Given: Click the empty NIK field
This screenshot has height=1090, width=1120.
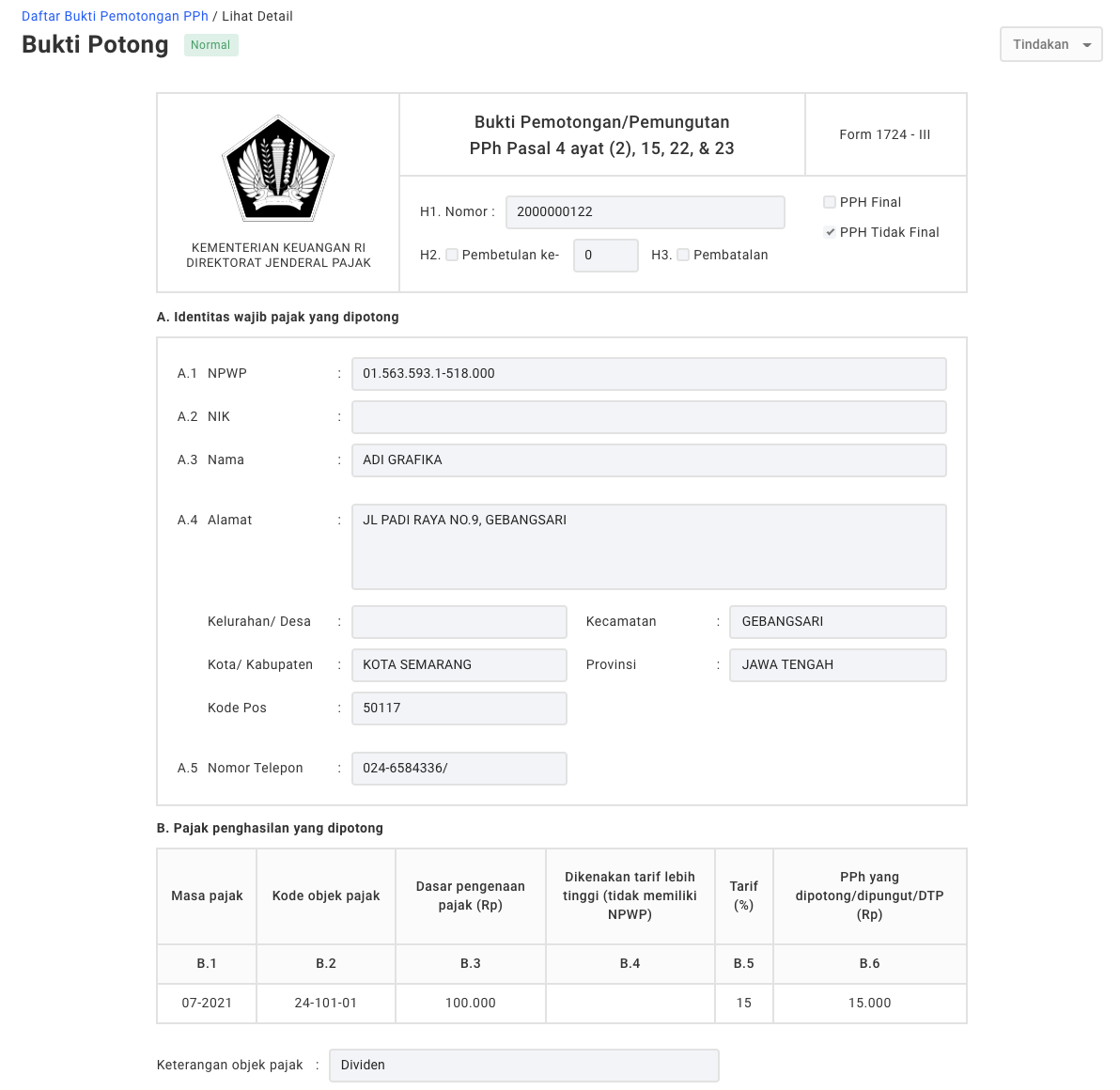Looking at the screenshot, I should [x=648, y=417].
